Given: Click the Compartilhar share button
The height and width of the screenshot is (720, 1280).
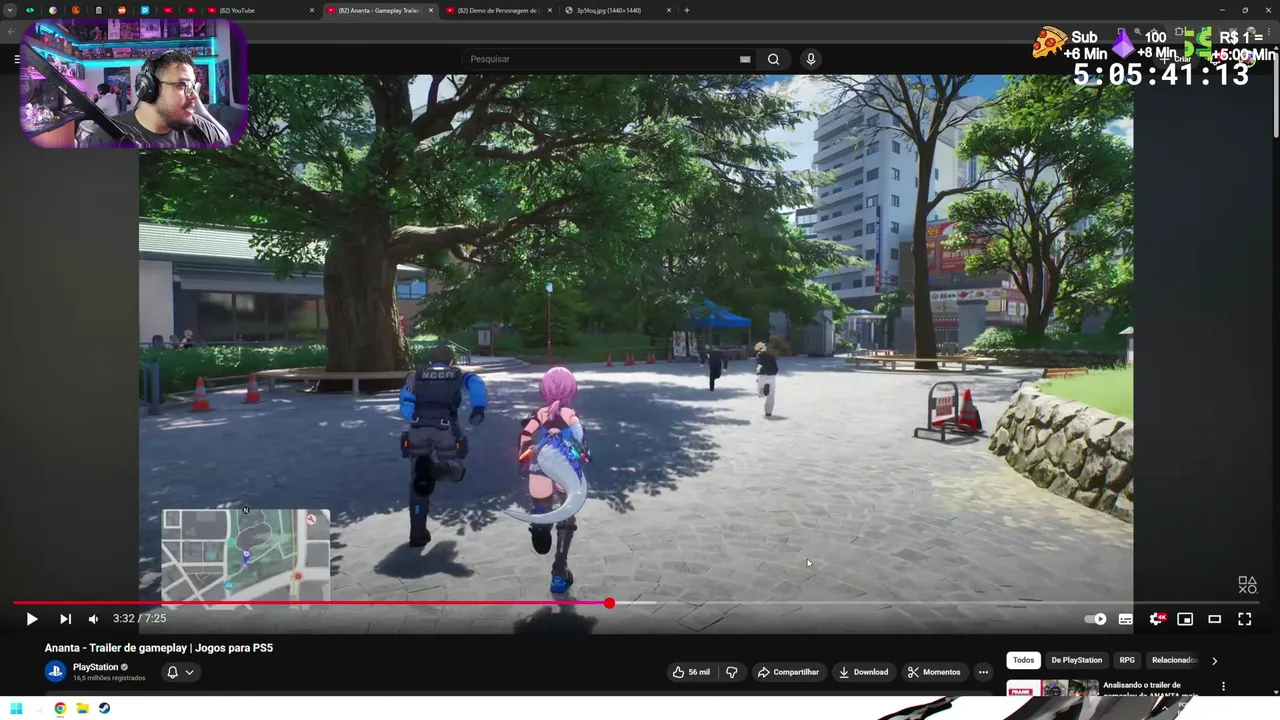Looking at the screenshot, I should 788,672.
